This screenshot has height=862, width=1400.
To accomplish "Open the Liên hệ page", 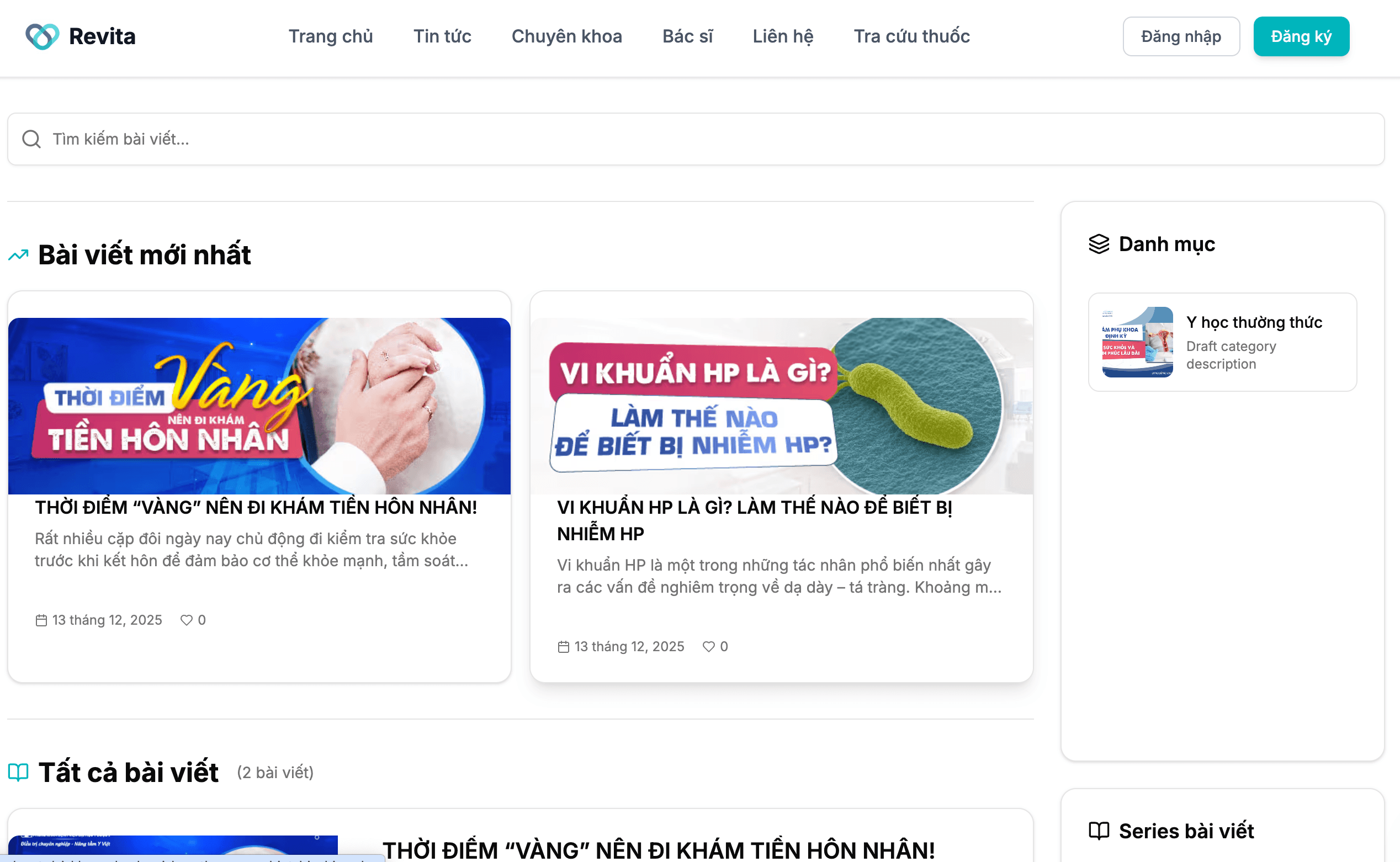I will point(783,36).
